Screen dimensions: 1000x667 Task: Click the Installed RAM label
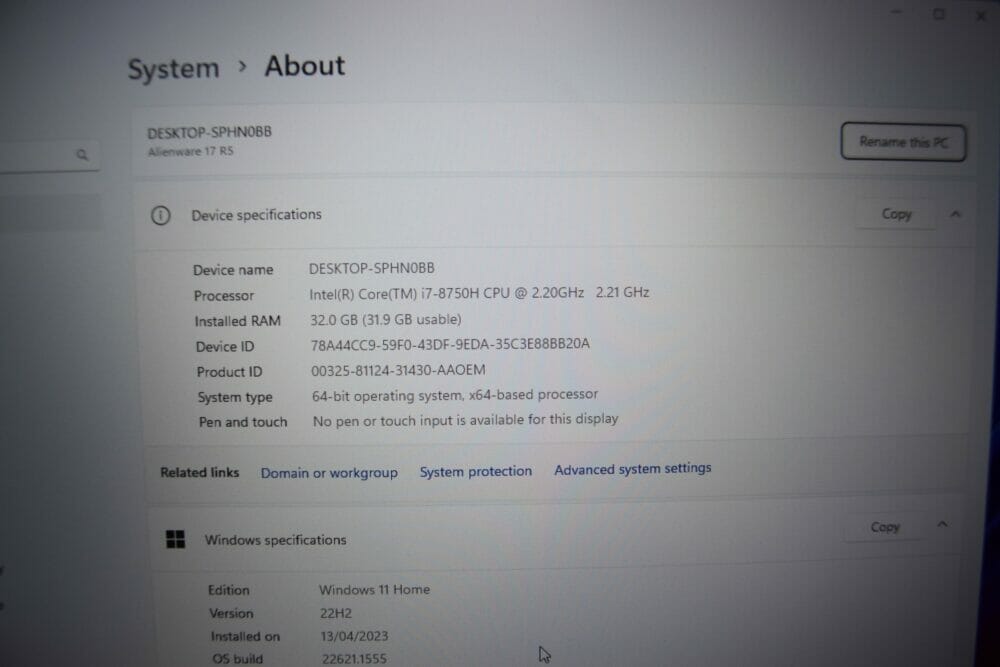[237, 321]
